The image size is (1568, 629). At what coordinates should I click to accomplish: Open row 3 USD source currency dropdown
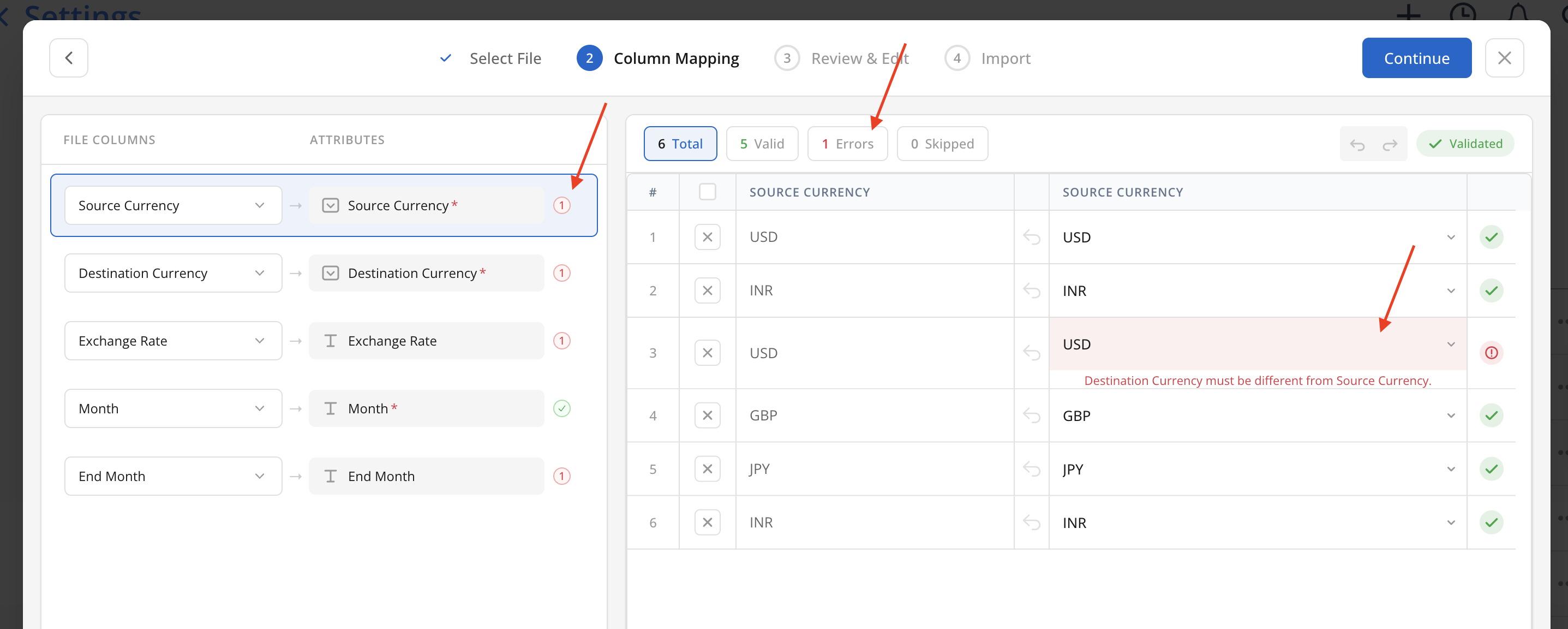pos(1257,344)
